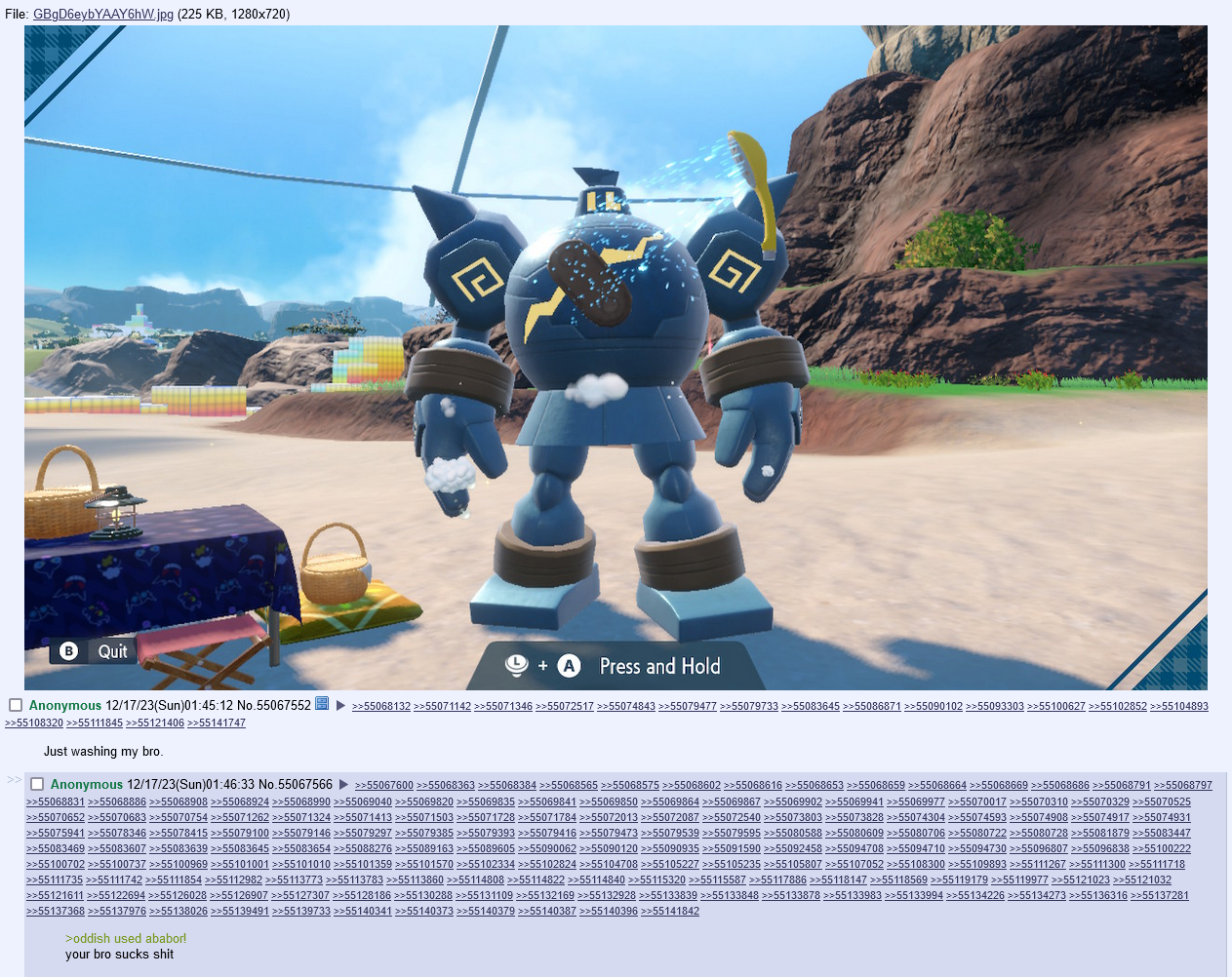Viewport: 1232px width, 977px height.
Task: Follow backlink >>55068132
Action: click(x=381, y=706)
